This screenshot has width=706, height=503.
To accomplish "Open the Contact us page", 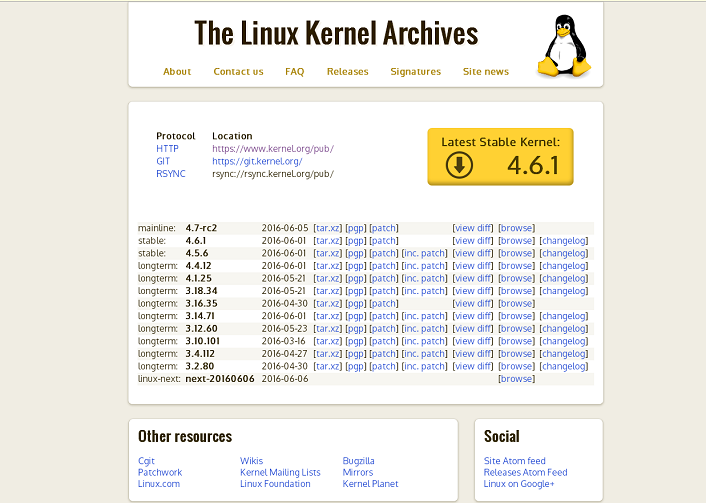I will coord(238,72).
